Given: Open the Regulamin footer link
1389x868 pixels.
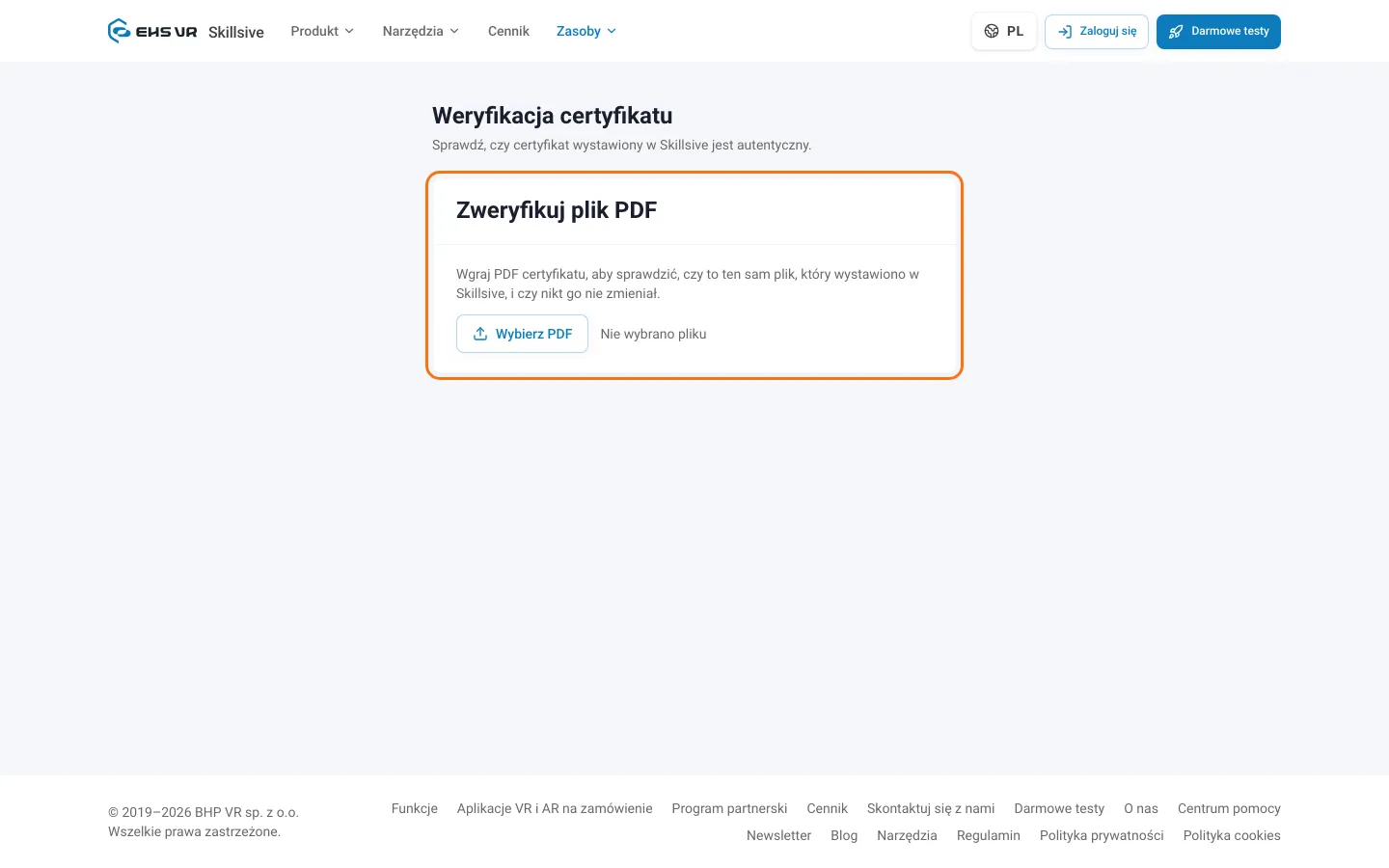Looking at the screenshot, I should tap(989, 835).
